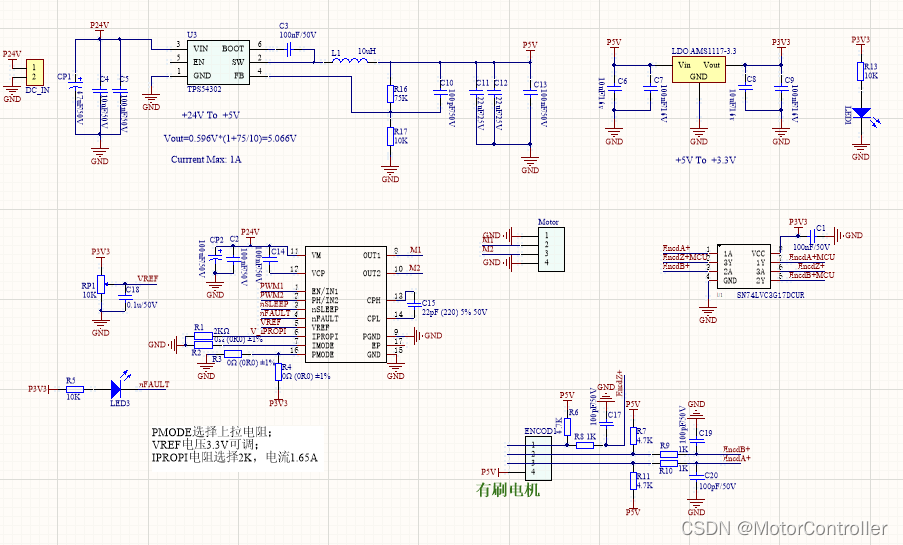Select resistor R3 on IMODE line
The height and width of the screenshot is (545, 903).
coord(233,354)
